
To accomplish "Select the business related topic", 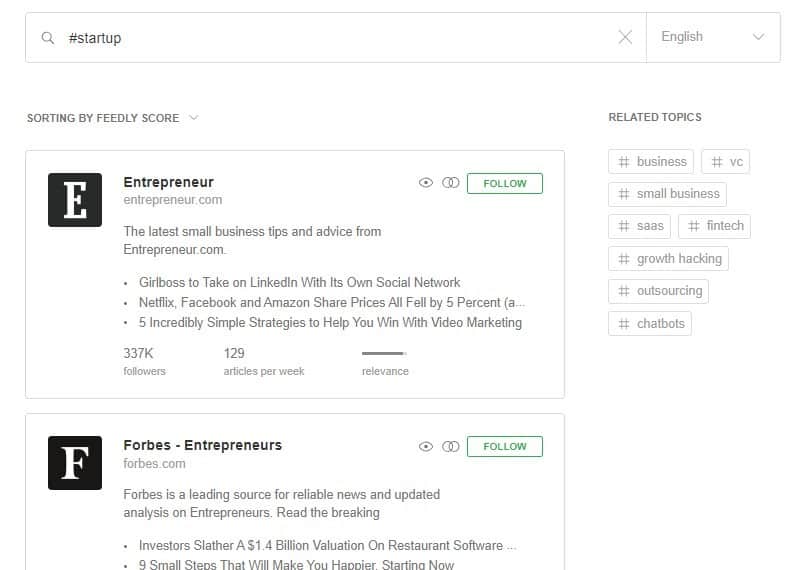I will point(651,162).
